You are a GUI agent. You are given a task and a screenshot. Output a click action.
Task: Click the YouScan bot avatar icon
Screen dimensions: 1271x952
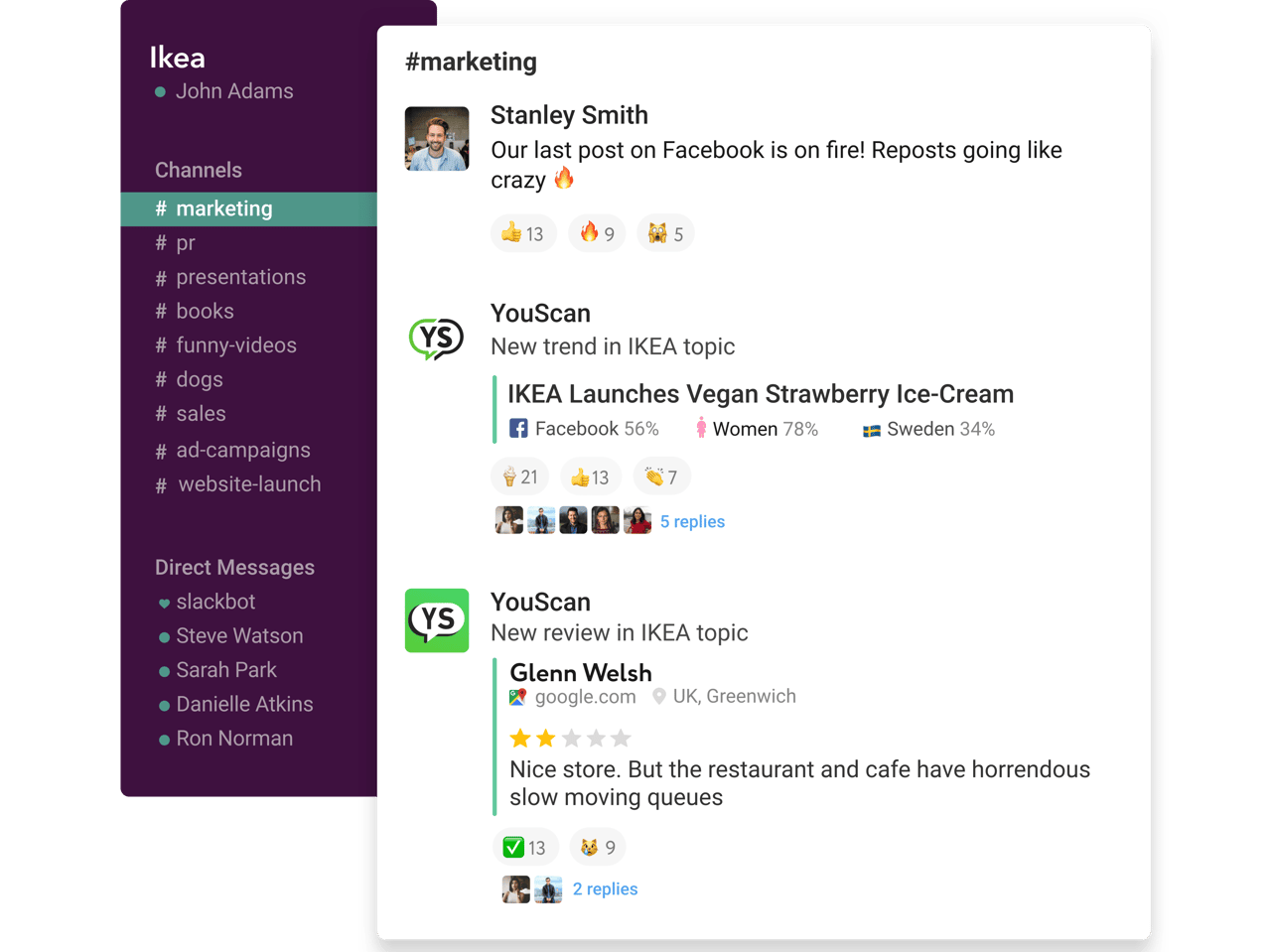pyautogui.click(x=436, y=338)
